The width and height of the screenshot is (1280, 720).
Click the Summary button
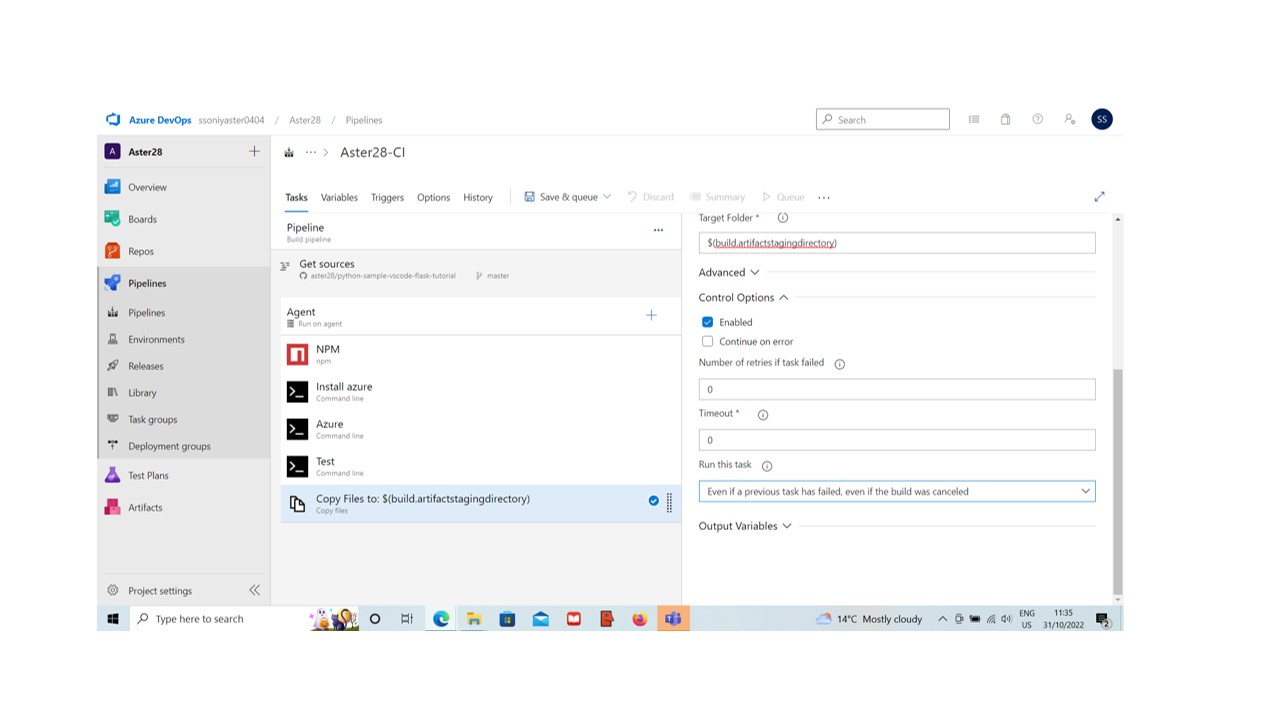(x=717, y=197)
